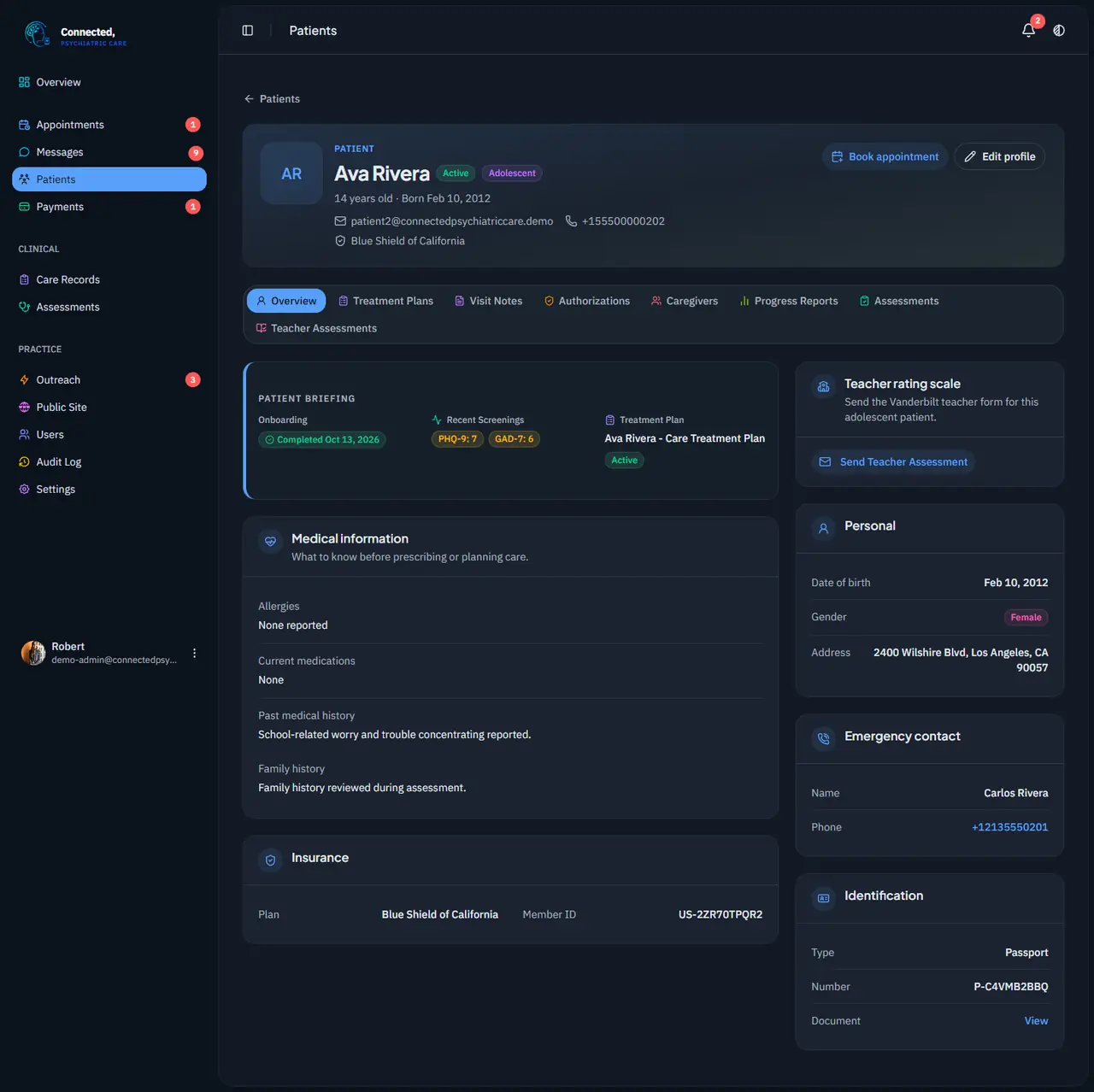View the identification document
1094x1092 pixels.
pos(1036,1021)
